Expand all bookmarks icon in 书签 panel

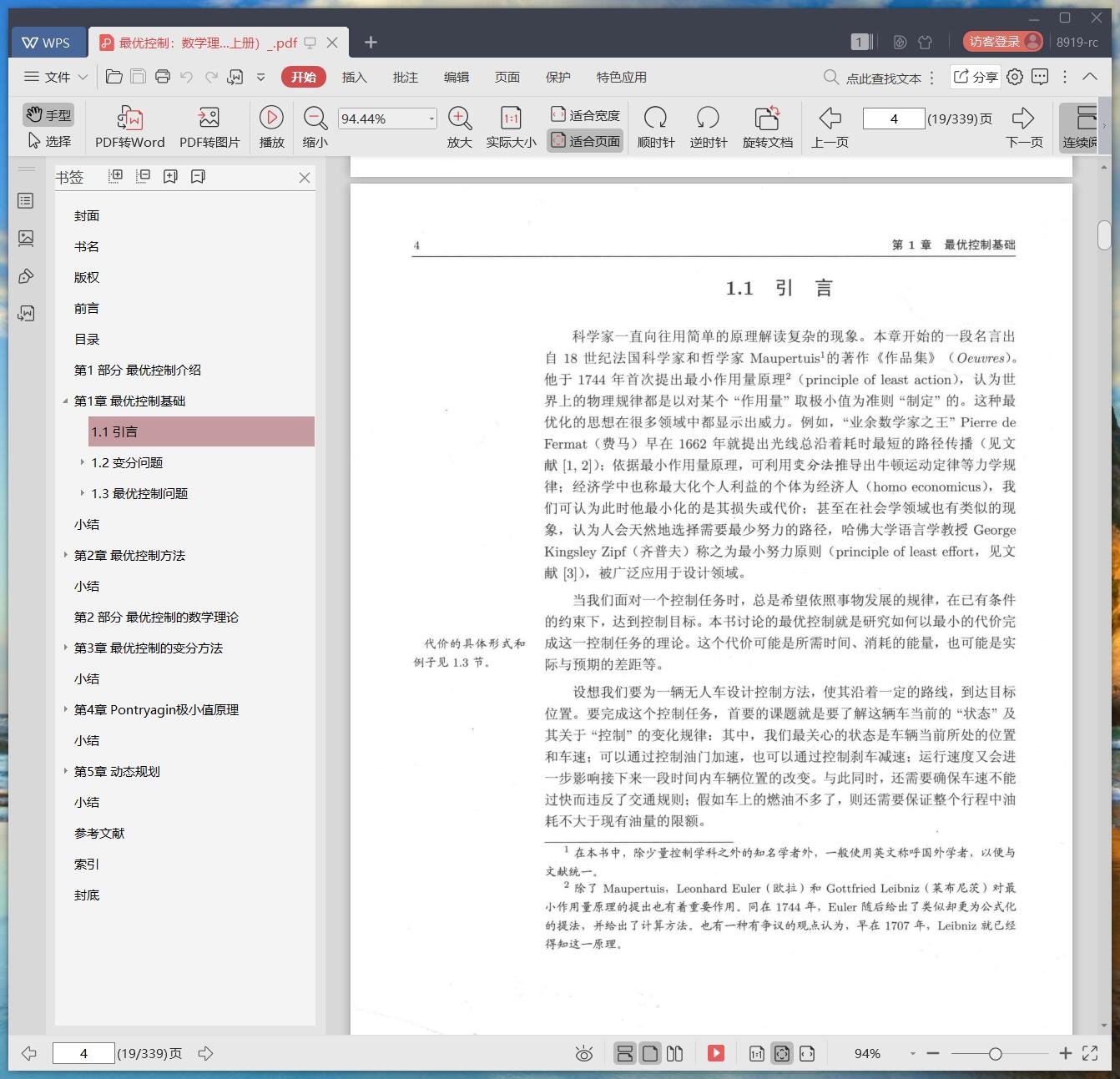click(x=116, y=176)
